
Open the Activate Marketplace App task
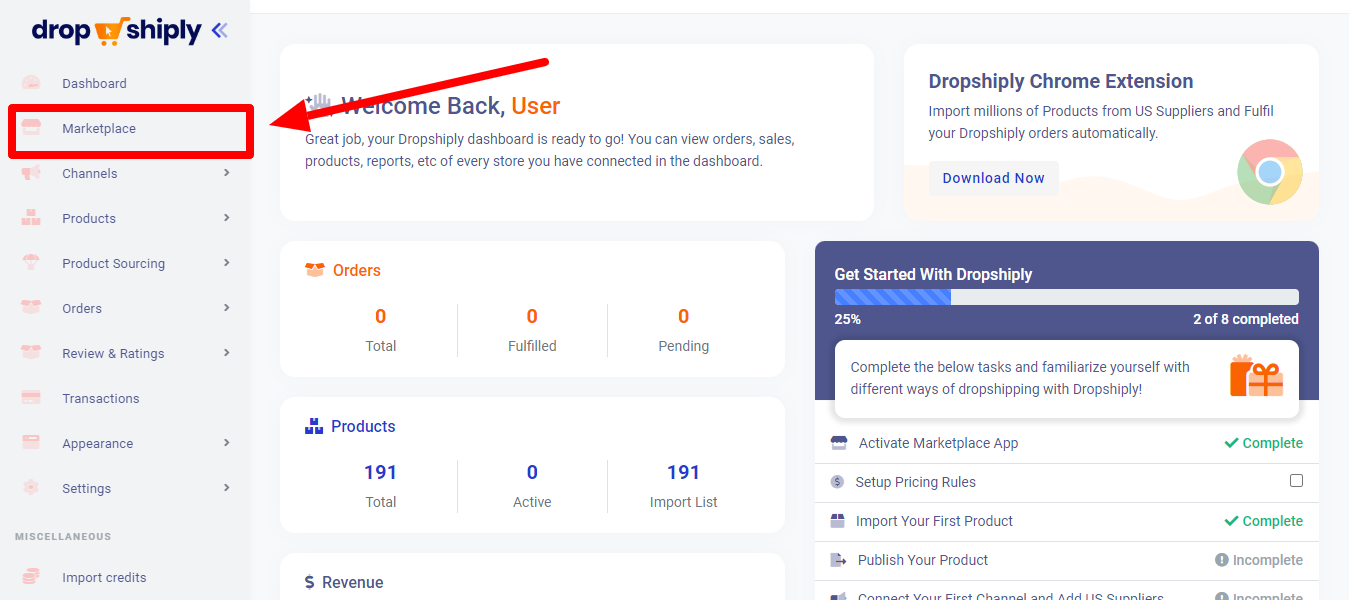tap(938, 443)
